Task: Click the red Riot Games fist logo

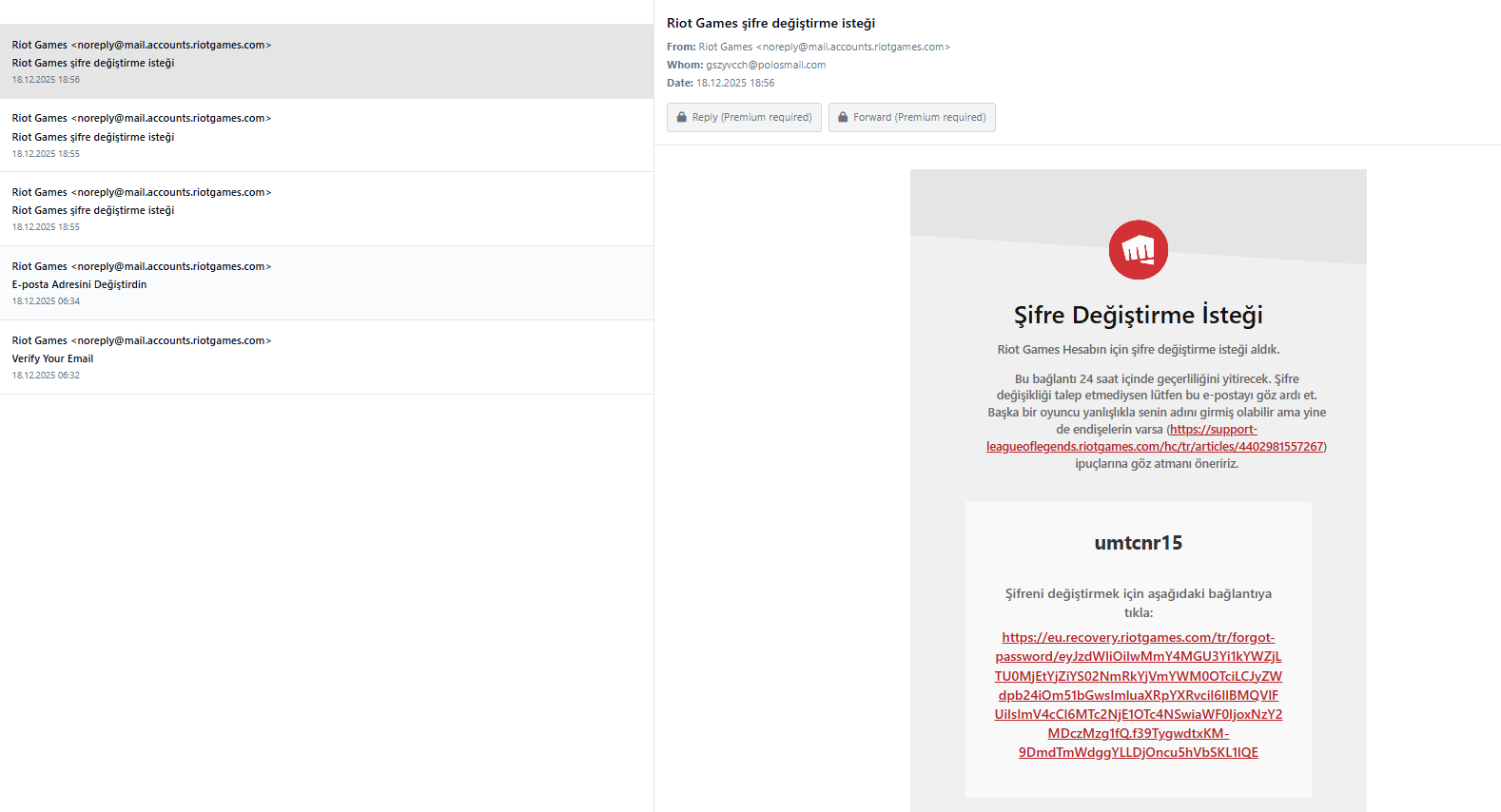Action: [1138, 250]
